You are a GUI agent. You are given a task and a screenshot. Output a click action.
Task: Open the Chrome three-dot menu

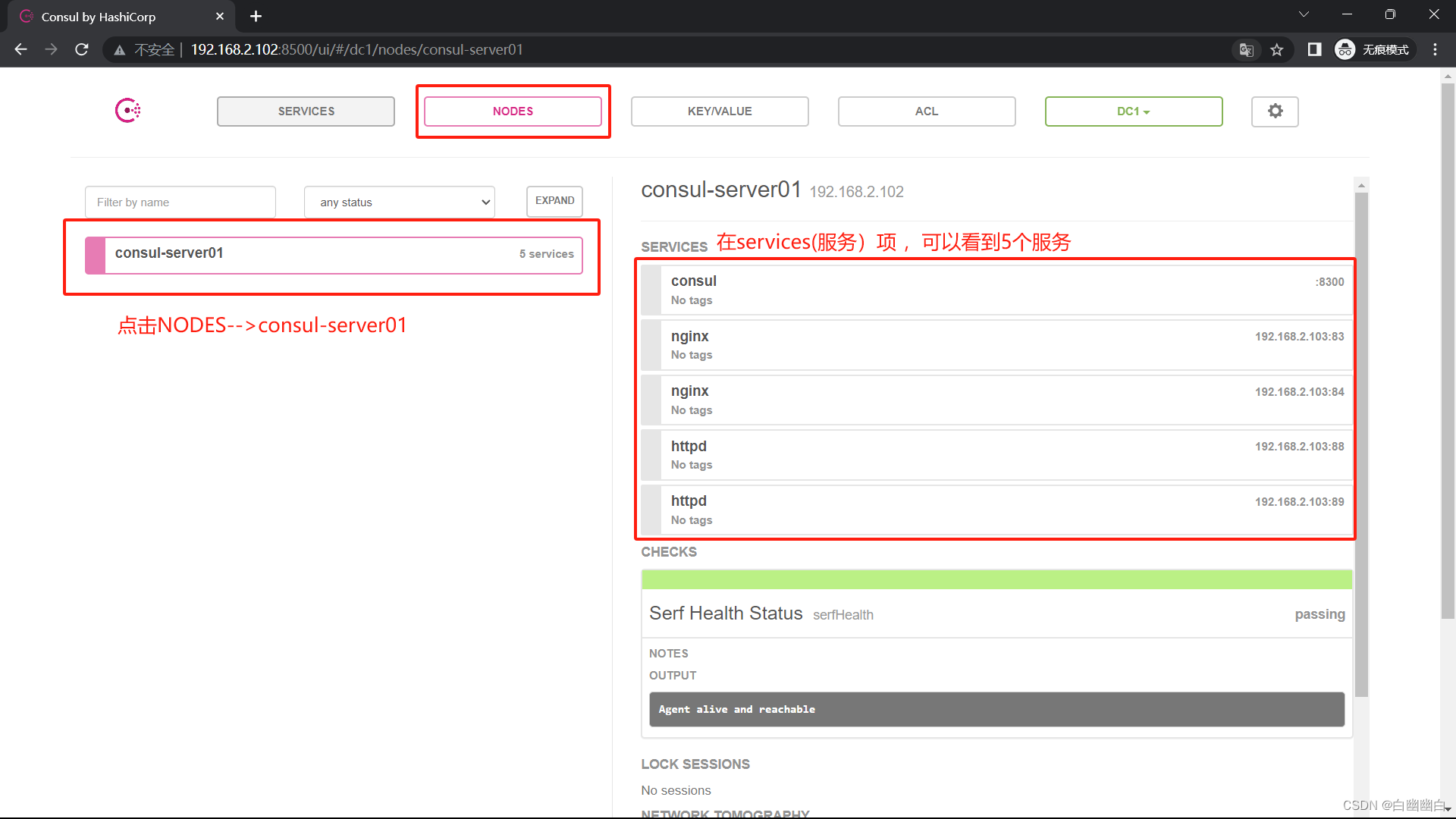coord(1435,49)
